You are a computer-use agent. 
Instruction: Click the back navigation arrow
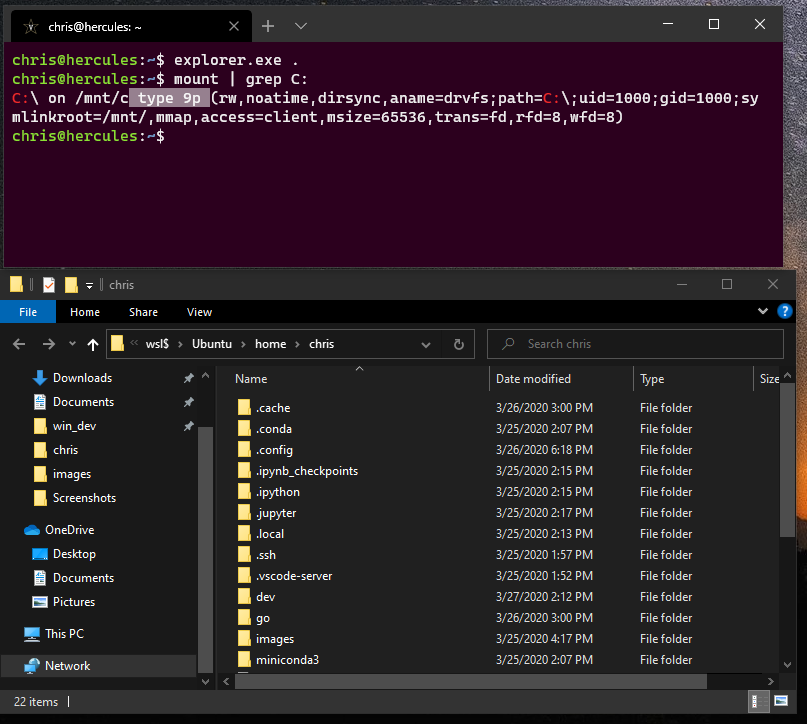pyautogui.click(x=19, y=344)
